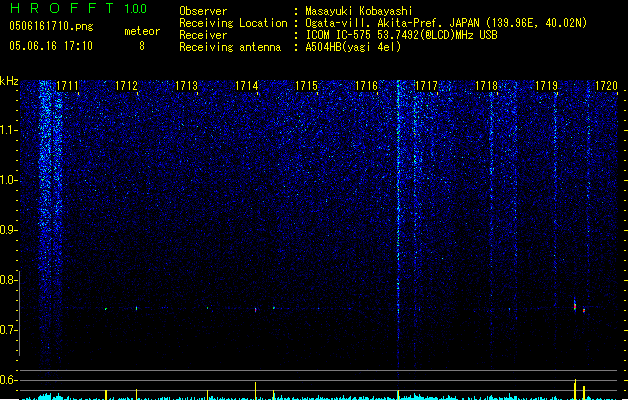Click the 1716 time marker
629x400 pixels.
(x=367, y=86)
